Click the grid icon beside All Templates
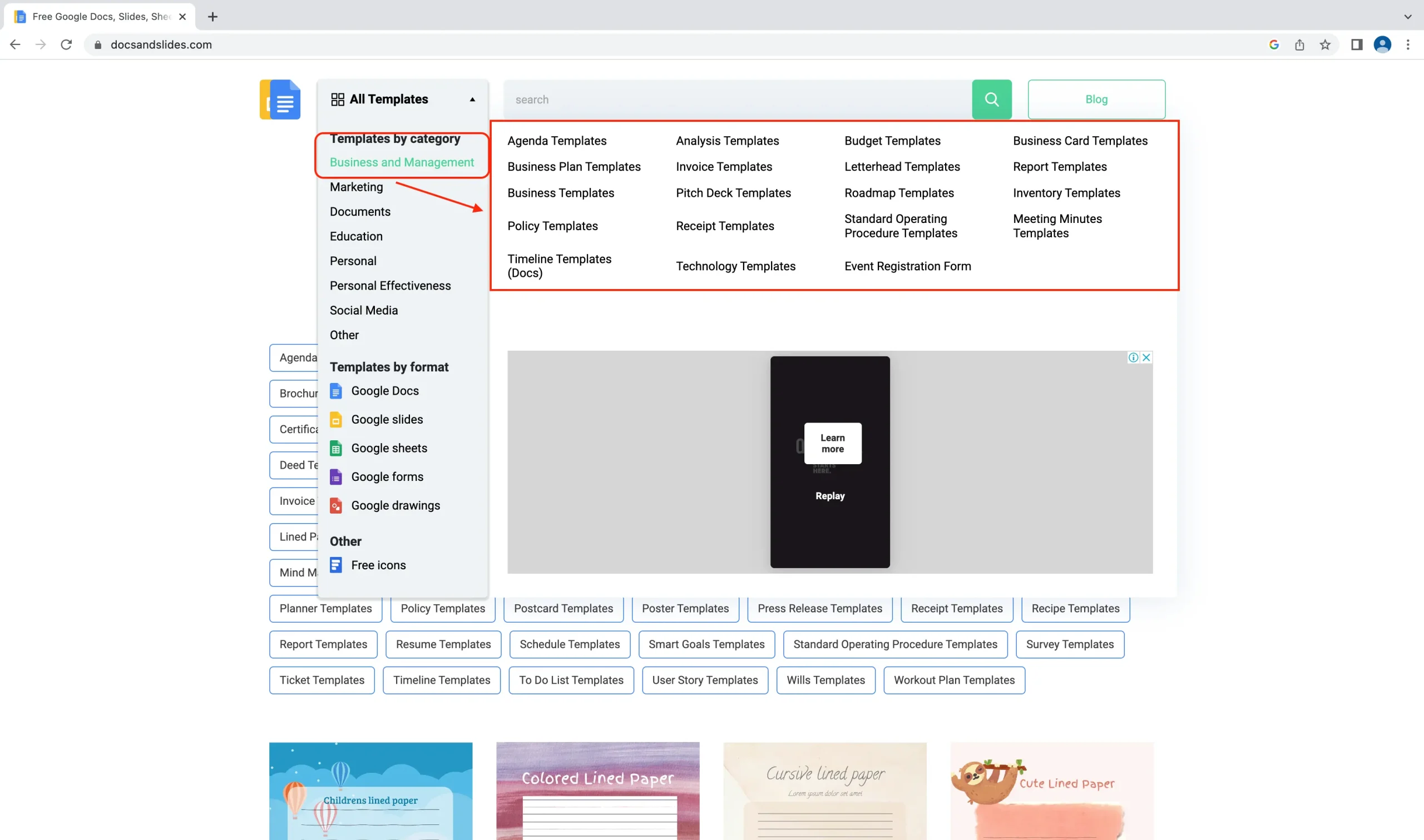Viewport: 1424px width, 840px height. coord(337,99)
